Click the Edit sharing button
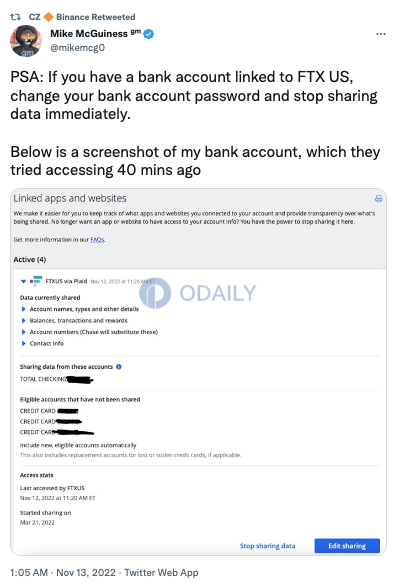 click(x=347, y=546)
